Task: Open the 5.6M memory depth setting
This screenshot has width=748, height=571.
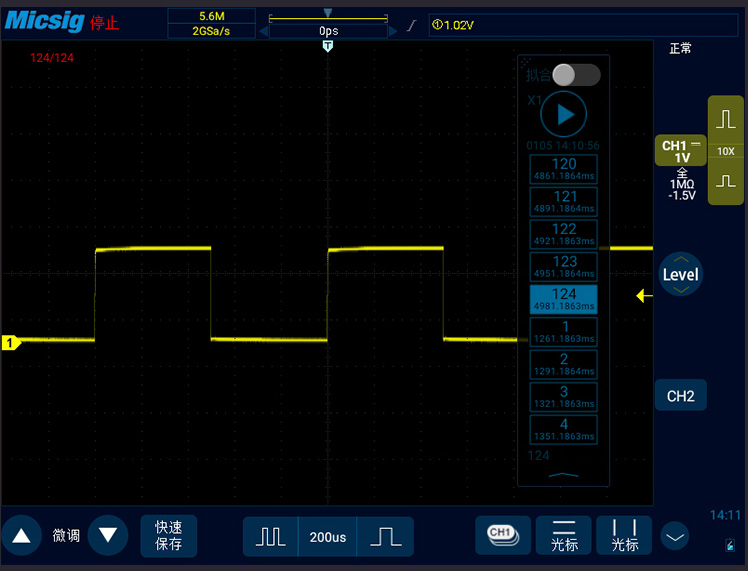Action: pos(211,16)
